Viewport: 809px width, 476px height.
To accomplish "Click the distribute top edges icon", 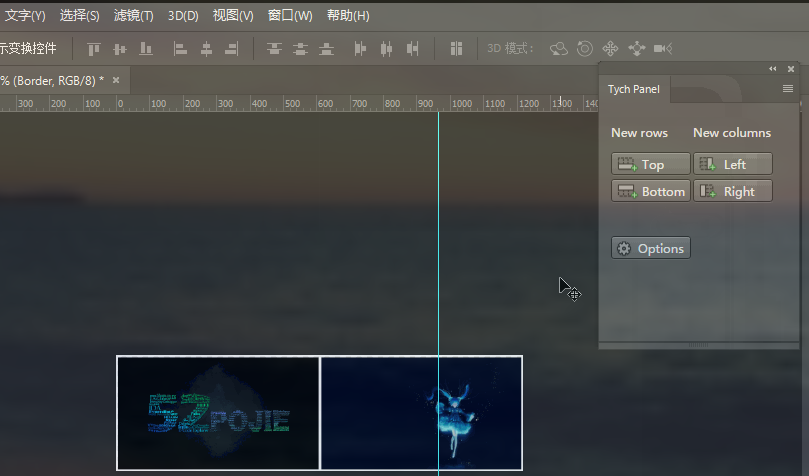I will [274, 48].
